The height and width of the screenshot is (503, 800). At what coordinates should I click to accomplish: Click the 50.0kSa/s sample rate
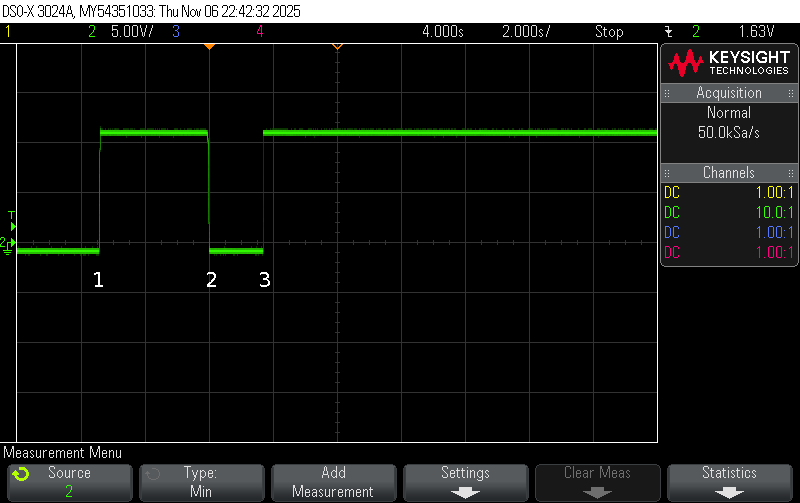tap(729, 133)
